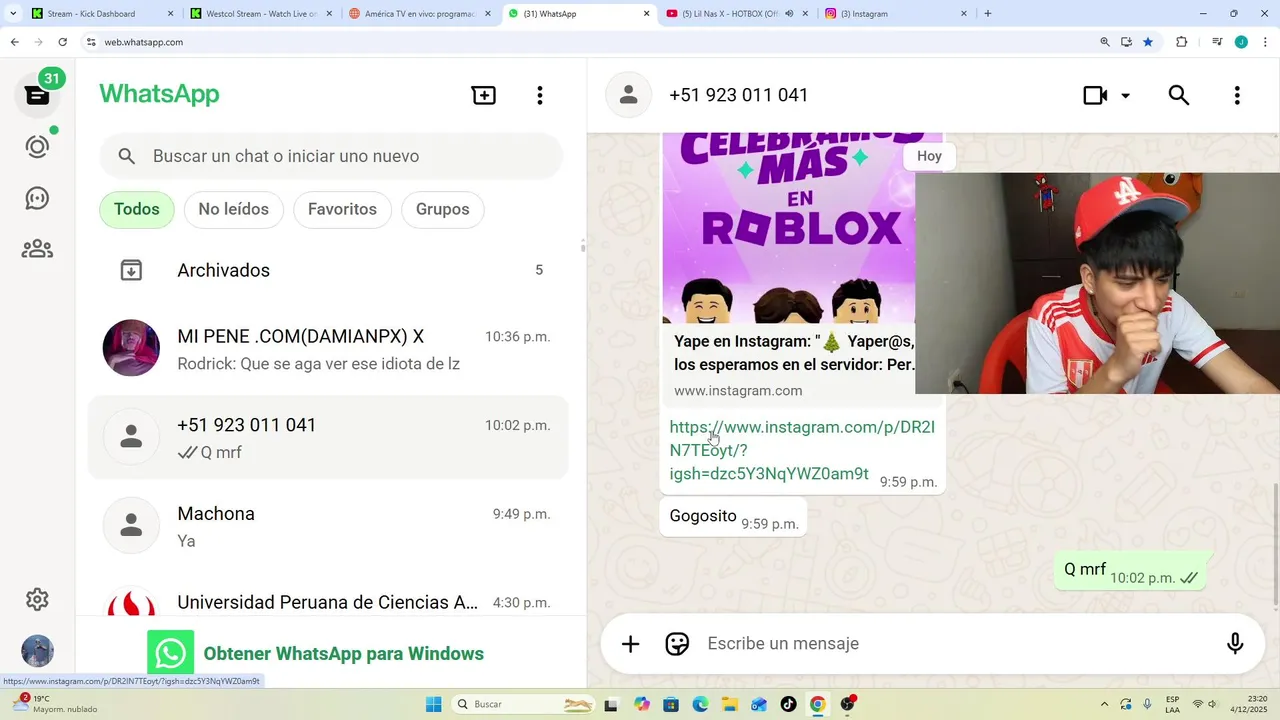Open chat list three-dot menu

coord(540,95)
